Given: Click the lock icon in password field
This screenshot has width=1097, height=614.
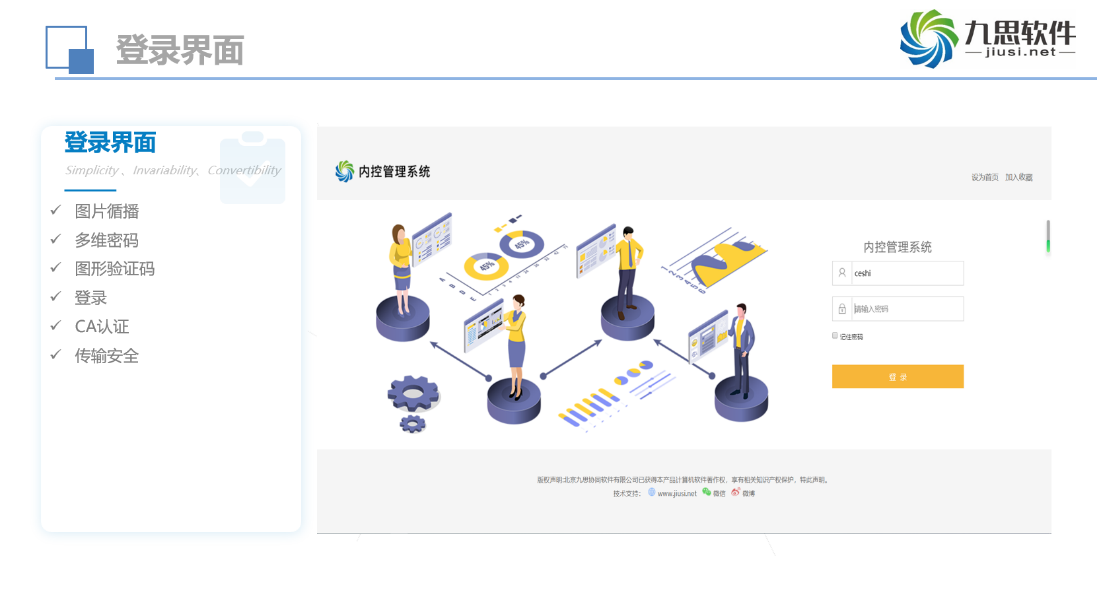Looking at the screenshot, I should coord(842,309).
